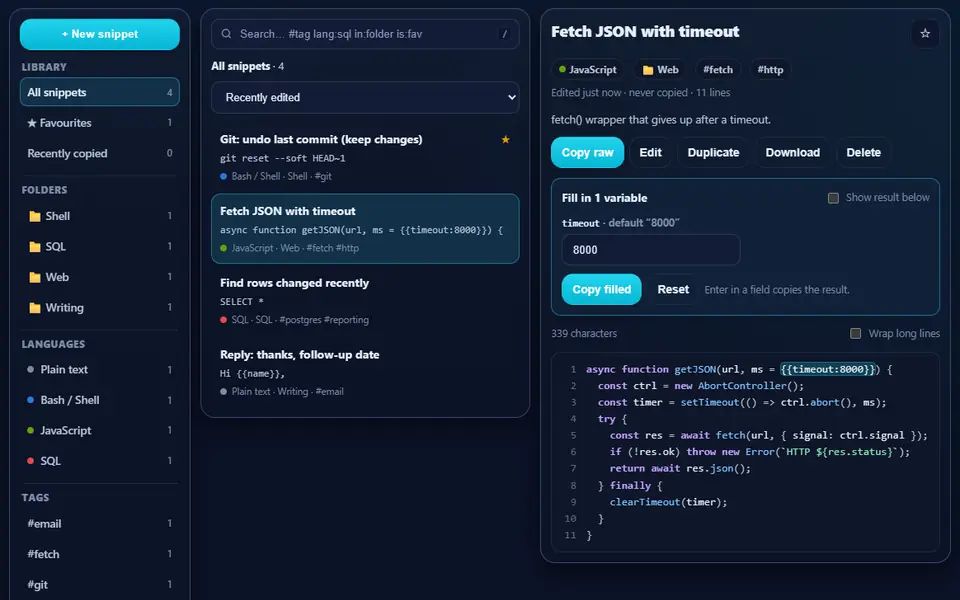The height and width of the screenshot is (600, 960).
Task: Click the #fetch chip in snippet details
Action: pyautogui.click(x=718, y=70)
